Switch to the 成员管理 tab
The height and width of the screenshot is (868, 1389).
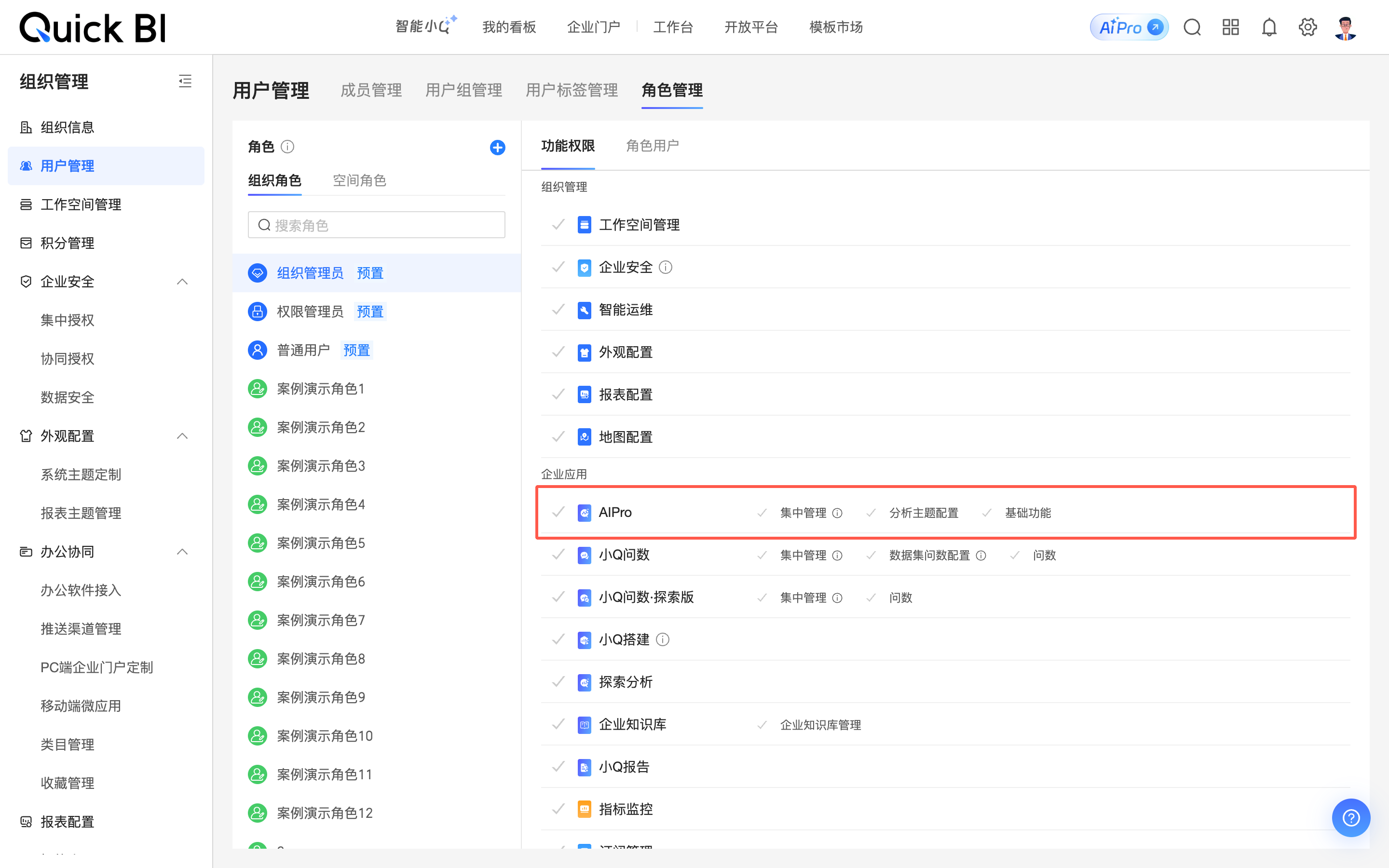coord(371,90)
